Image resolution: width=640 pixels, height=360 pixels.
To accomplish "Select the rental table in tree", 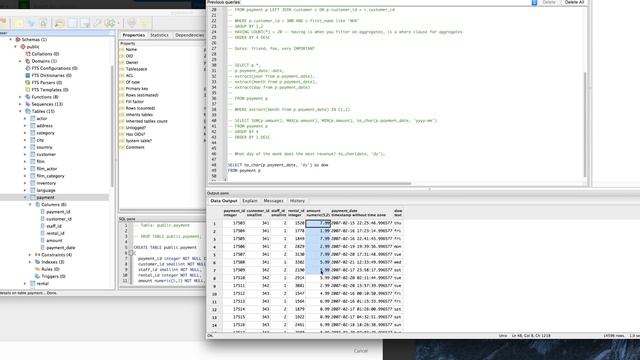I will coord(43,284).
